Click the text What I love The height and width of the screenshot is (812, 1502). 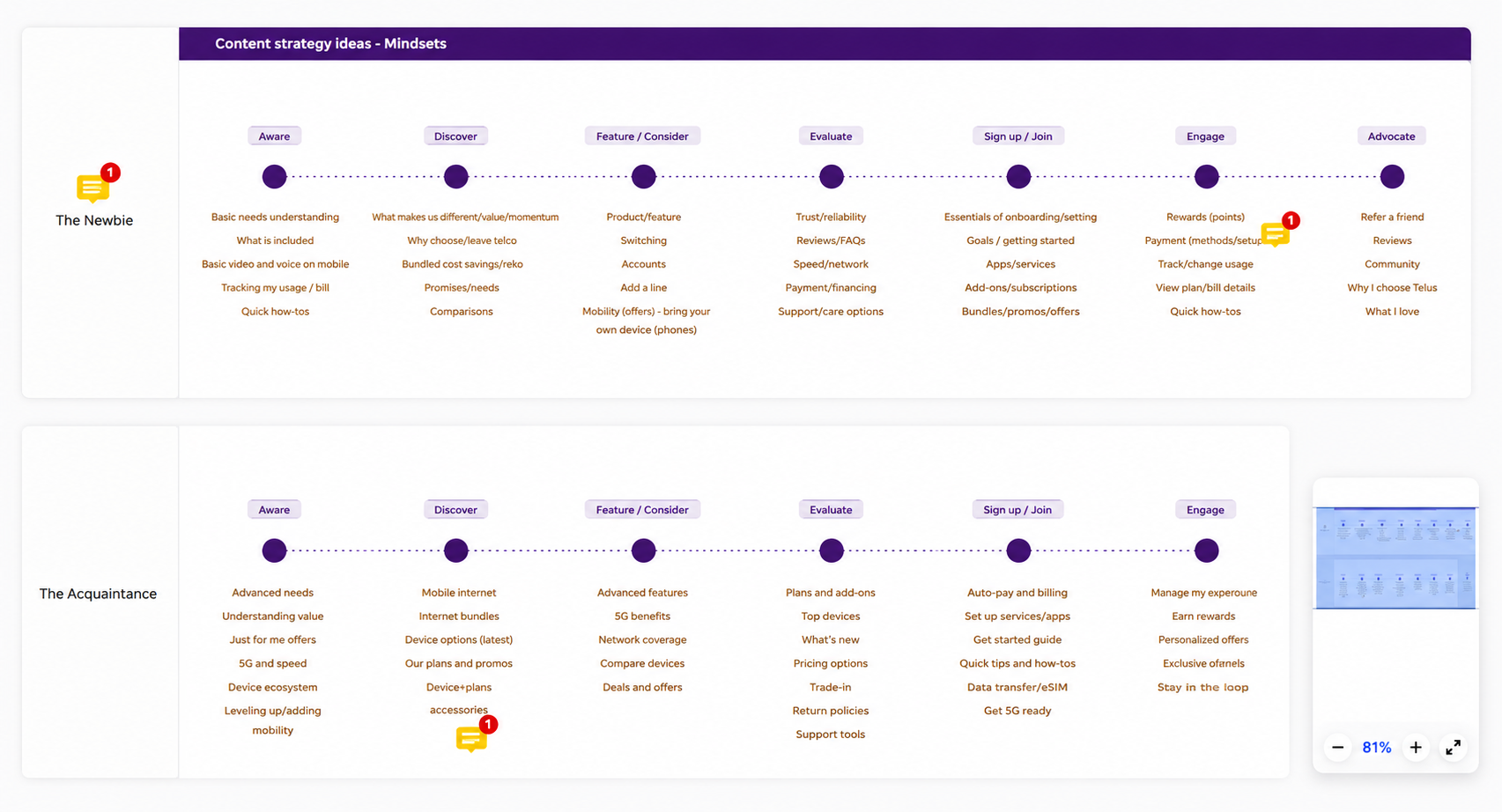[x=1392, y=312]
